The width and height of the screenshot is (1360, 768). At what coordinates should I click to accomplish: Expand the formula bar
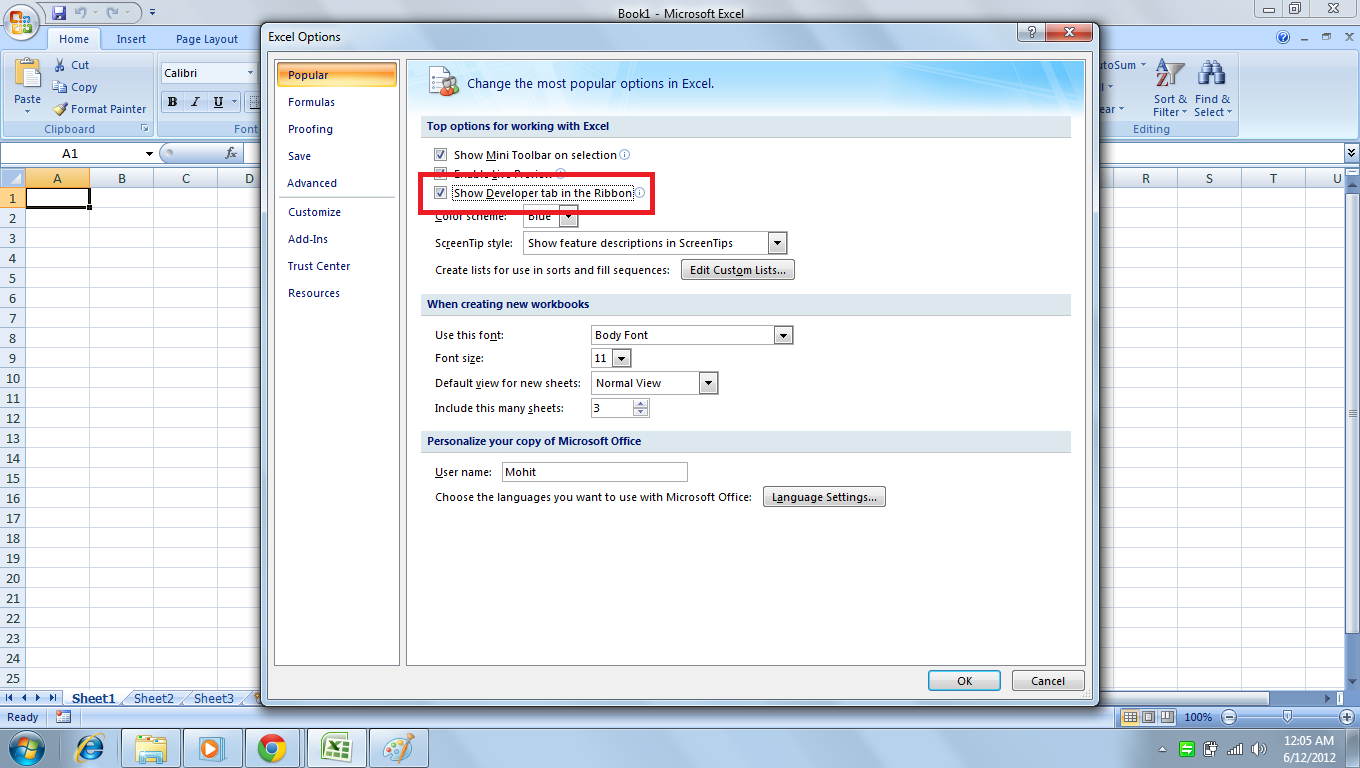tap(1352, 153)
